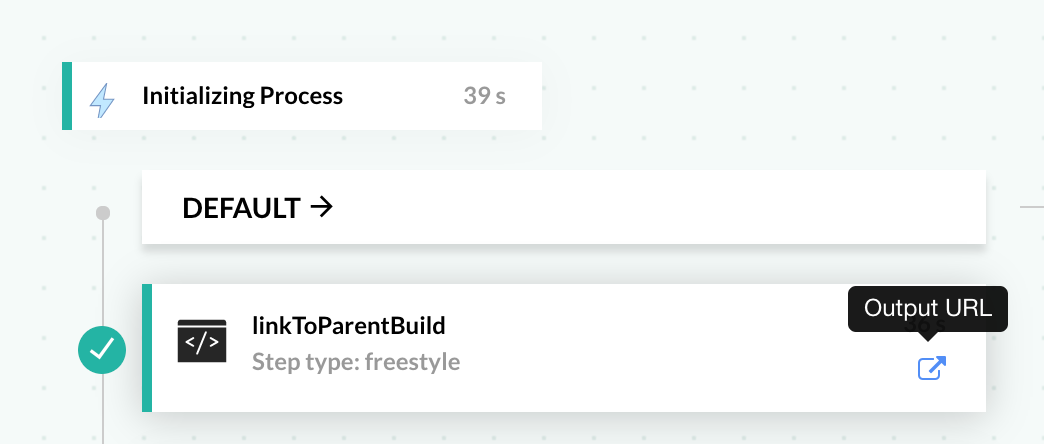Image resolution: width=1044 pixels, height=444 pixels.
Task: Click the arrow next to DEFAULT
Action: coord(321,207)
